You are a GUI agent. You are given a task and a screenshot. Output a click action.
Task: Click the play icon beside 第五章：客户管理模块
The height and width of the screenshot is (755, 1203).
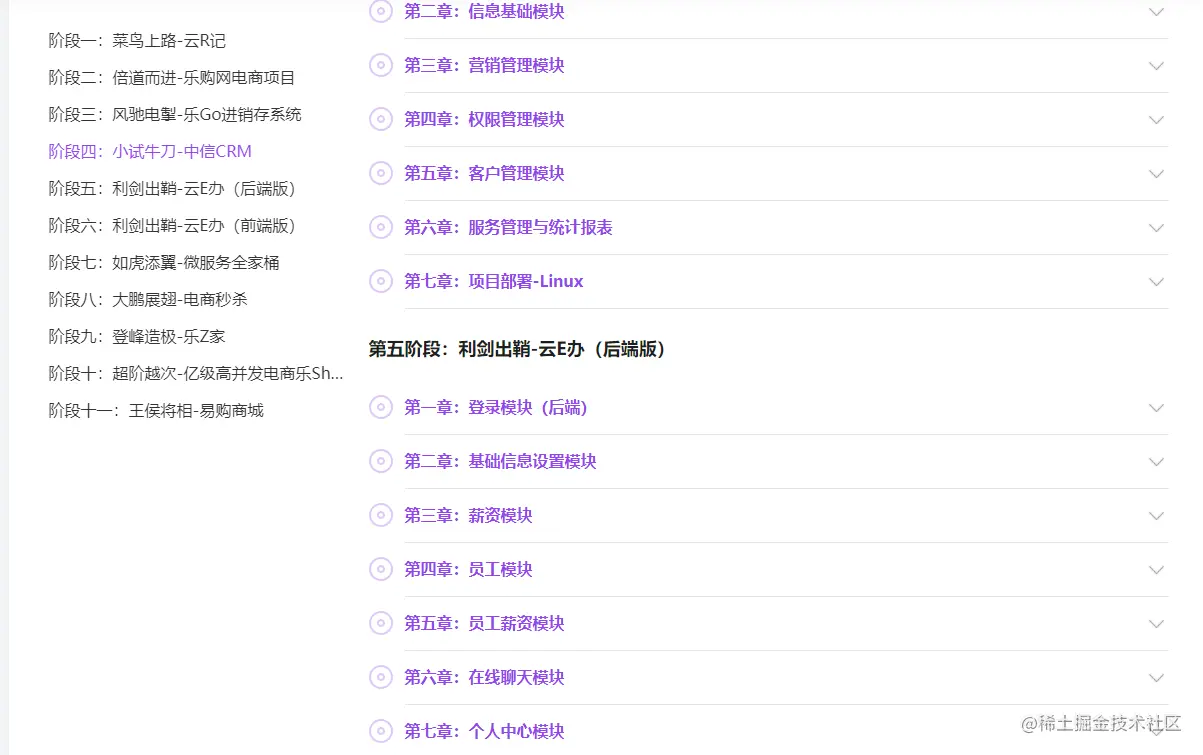[x=381, y=173]
